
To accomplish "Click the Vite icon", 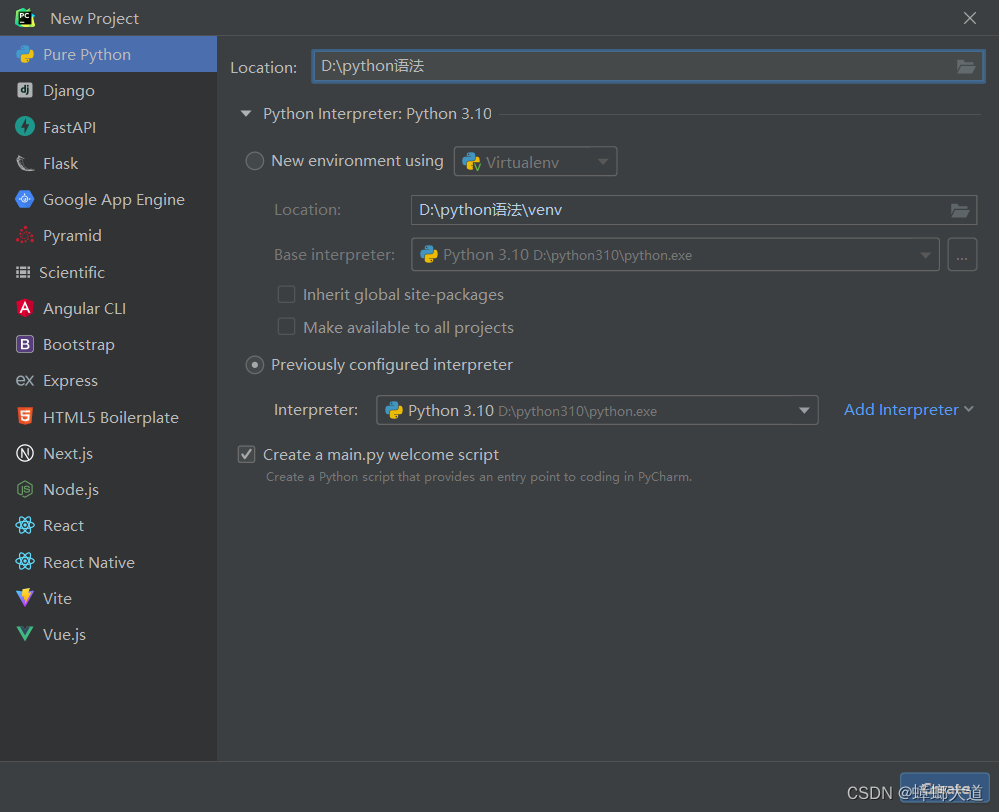I will coord(25,597).
